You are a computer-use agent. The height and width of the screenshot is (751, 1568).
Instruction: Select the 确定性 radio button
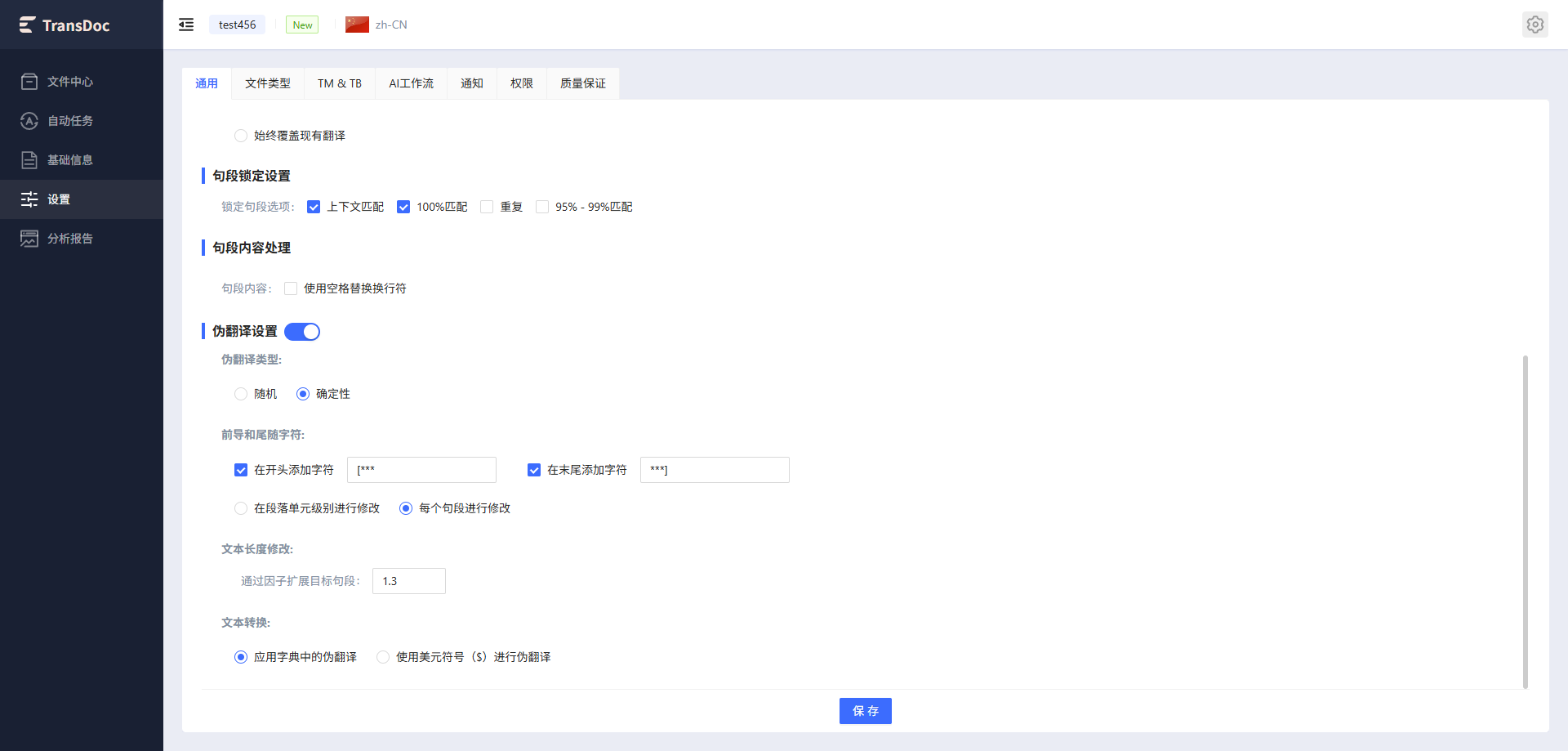click(x=303, y=394)
